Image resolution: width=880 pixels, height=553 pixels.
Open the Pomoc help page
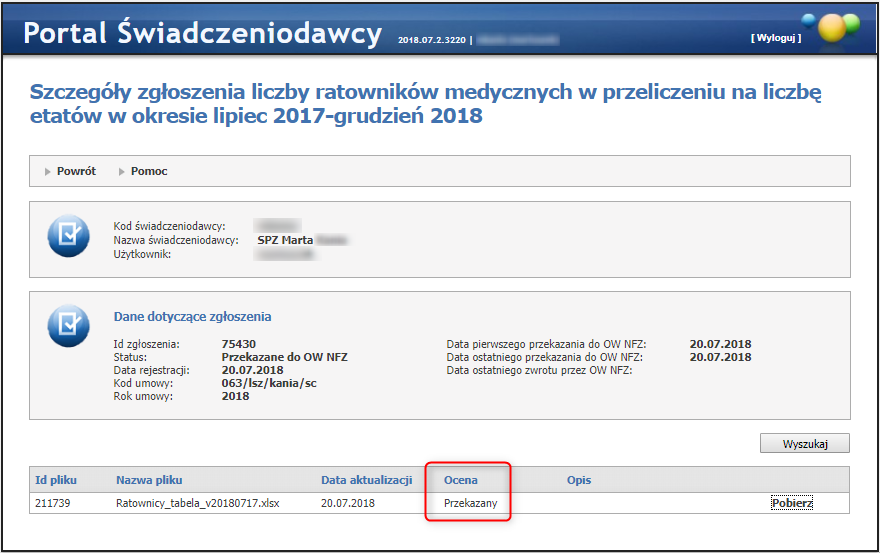149,171
